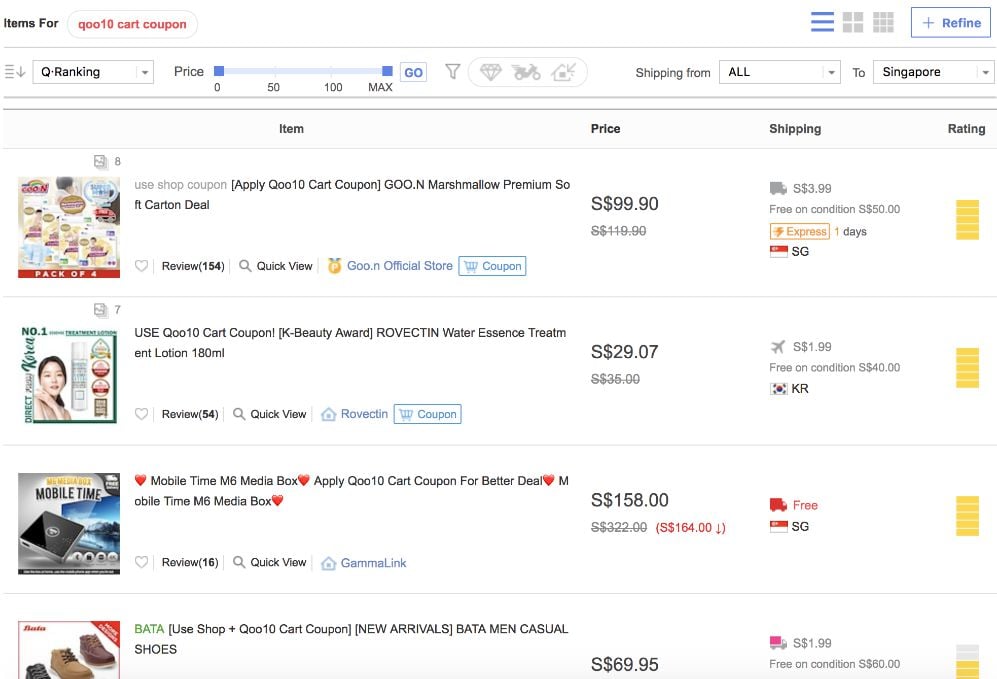Open Review(16) for M6 Media Box

pos(189,562)
